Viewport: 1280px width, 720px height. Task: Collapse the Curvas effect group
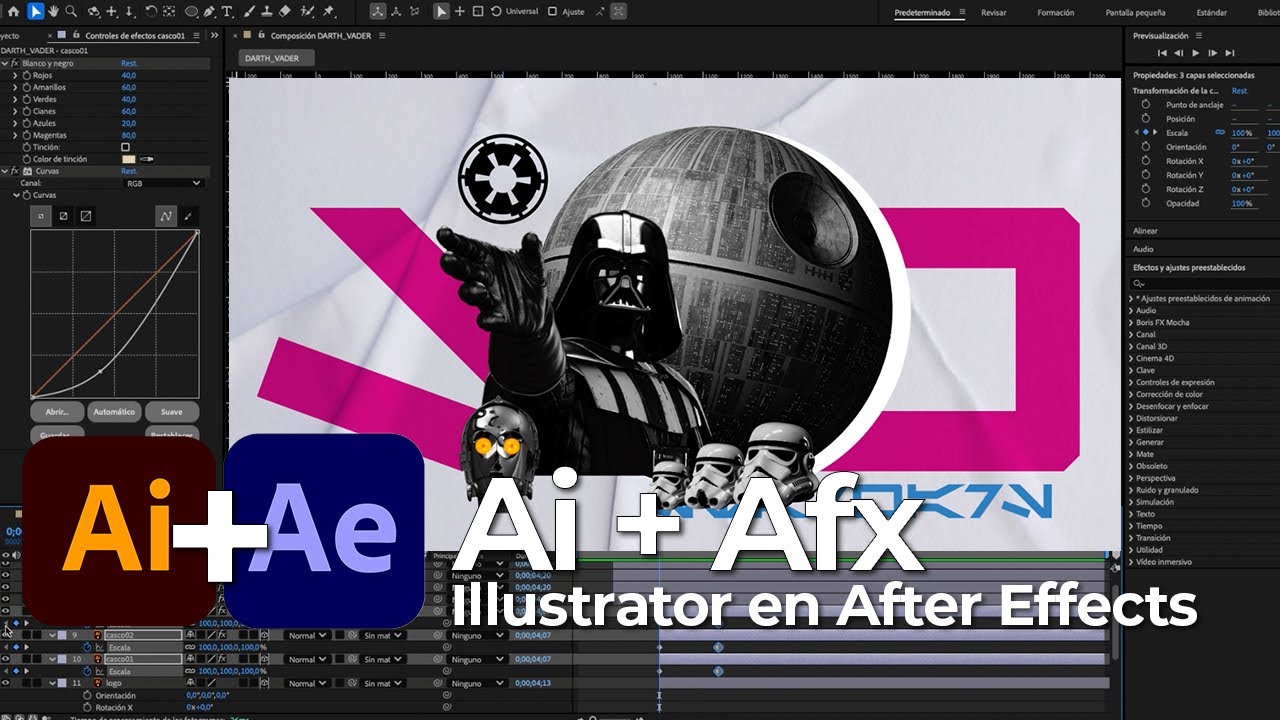point(5,171)
